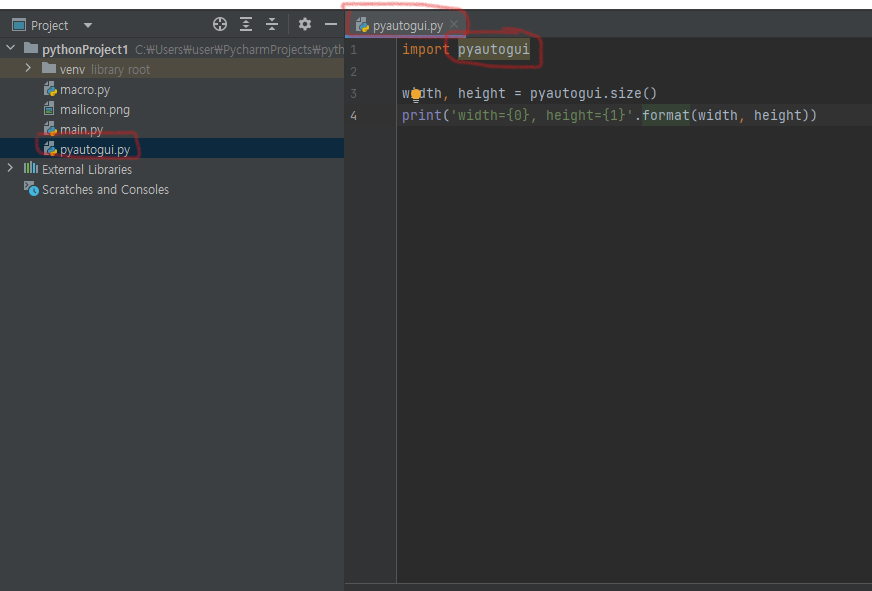Select Scratches and Consoles entry
The width and height of the screenshot is (872, 591).
point(105,190)
